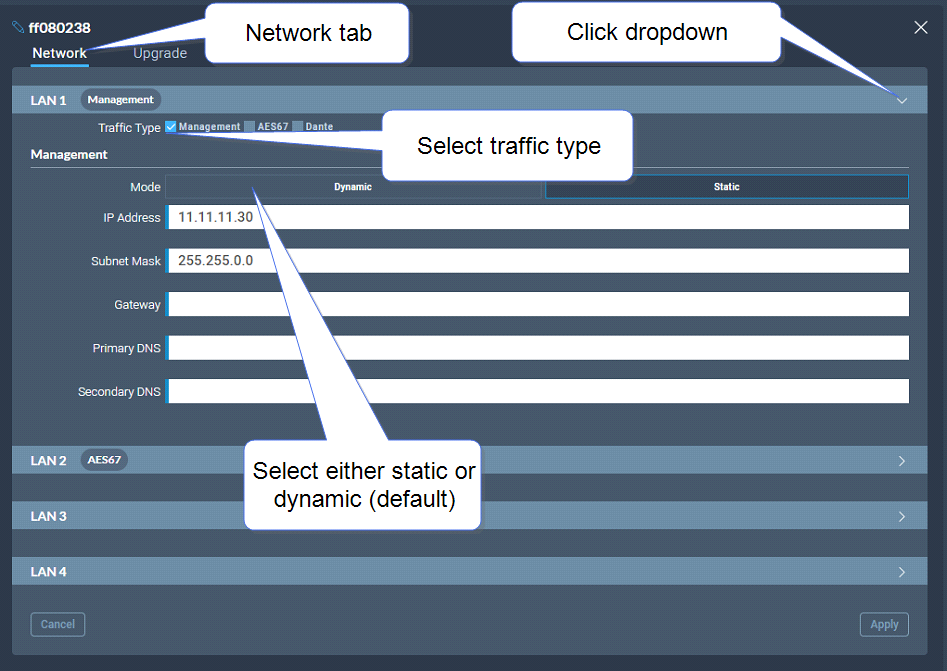Expand the LAN 3 section
This screenshot has width=947, height=671.
pyautogui.click(x=902, y=516)
